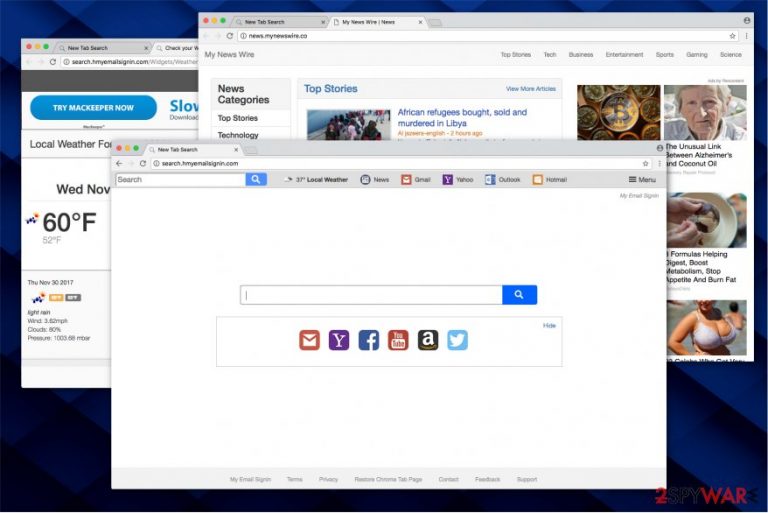The height and width of the screenshot is (513, 768).
Task: Switch to My News Wire tab in news window
Action: click(377, 22)
